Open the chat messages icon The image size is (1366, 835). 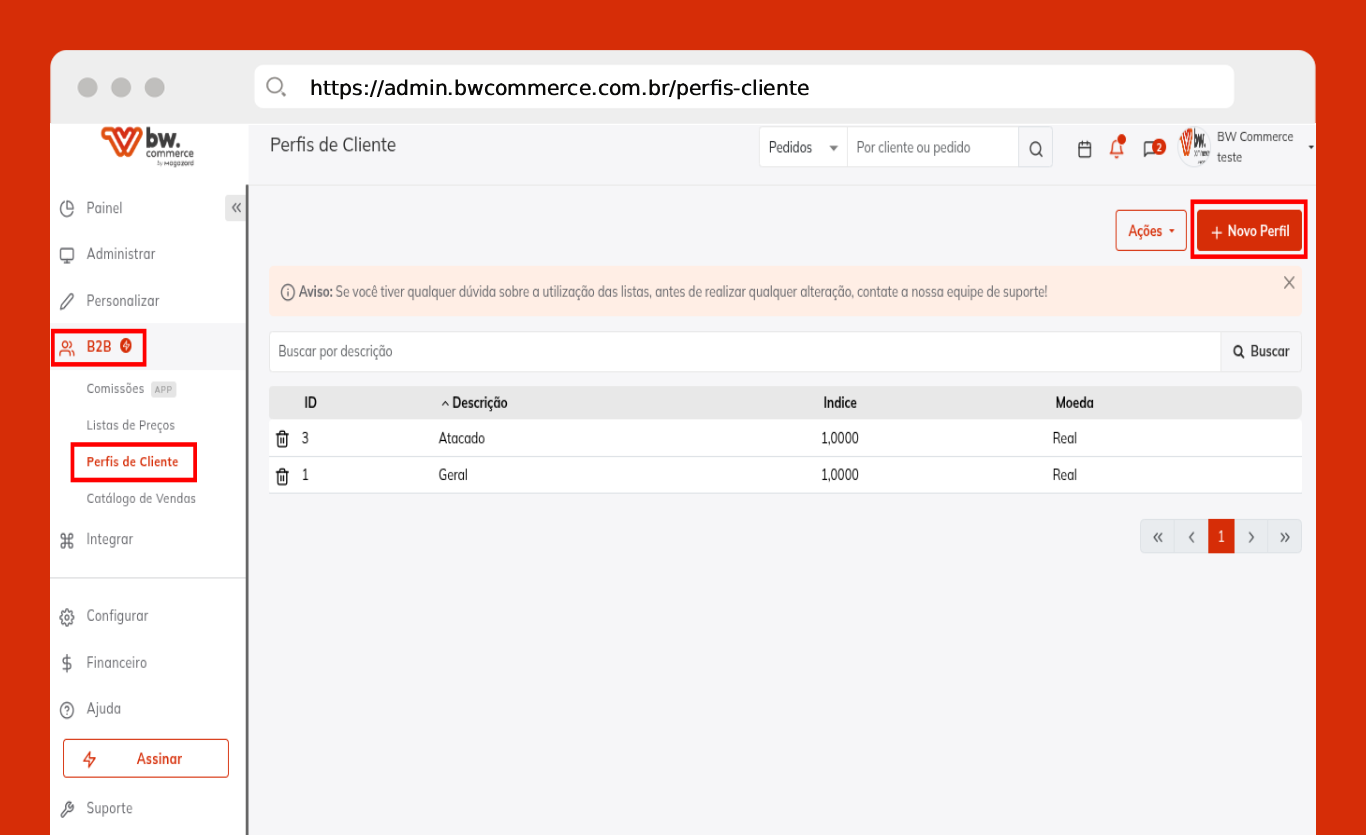tap(1152, 149)
